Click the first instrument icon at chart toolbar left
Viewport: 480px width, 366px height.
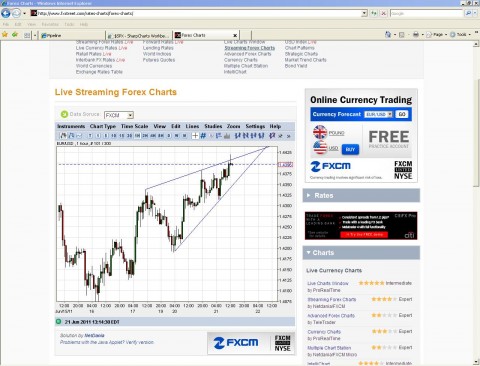[x=63, y=136]
